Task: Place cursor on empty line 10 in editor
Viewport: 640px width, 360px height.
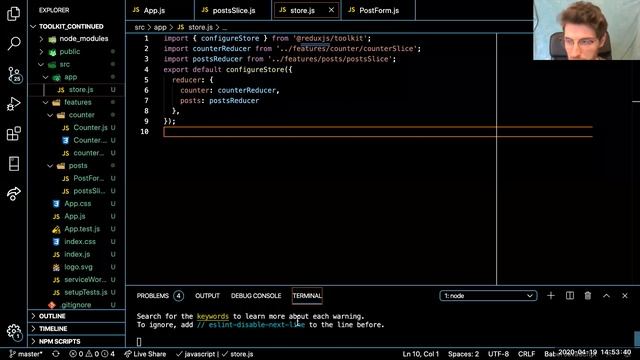Action: [x=378, y=131]
